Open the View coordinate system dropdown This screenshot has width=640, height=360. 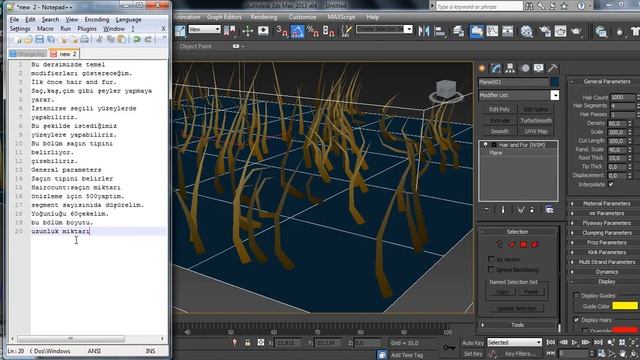click(x=204, y=29)
